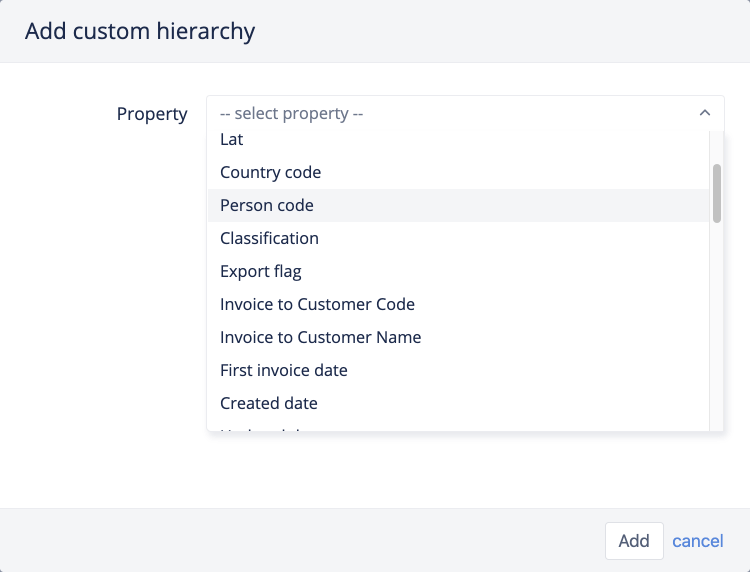750x572 pixels.
Task: Click the empty footer area left of Add
Action: (x=300, y=541)
